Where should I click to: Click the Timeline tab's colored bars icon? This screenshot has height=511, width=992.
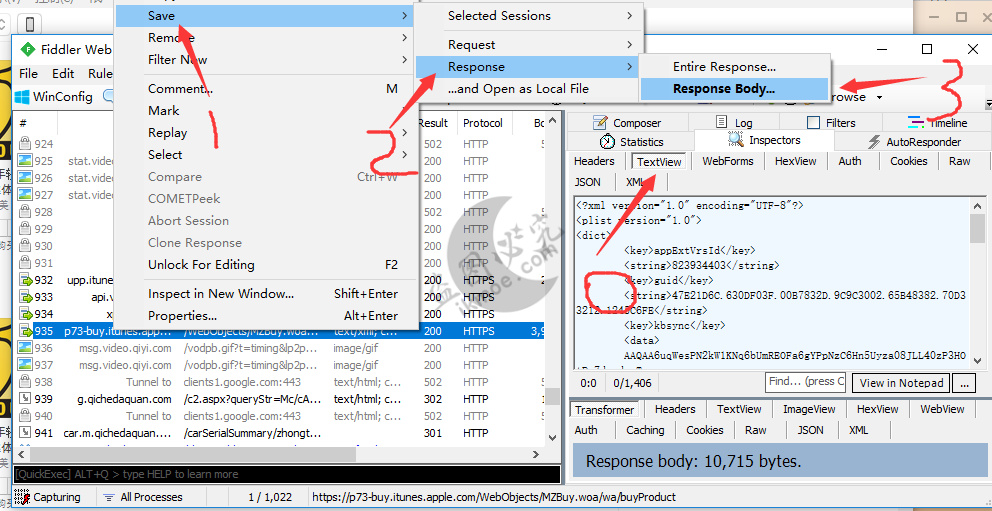click(915, 122)
